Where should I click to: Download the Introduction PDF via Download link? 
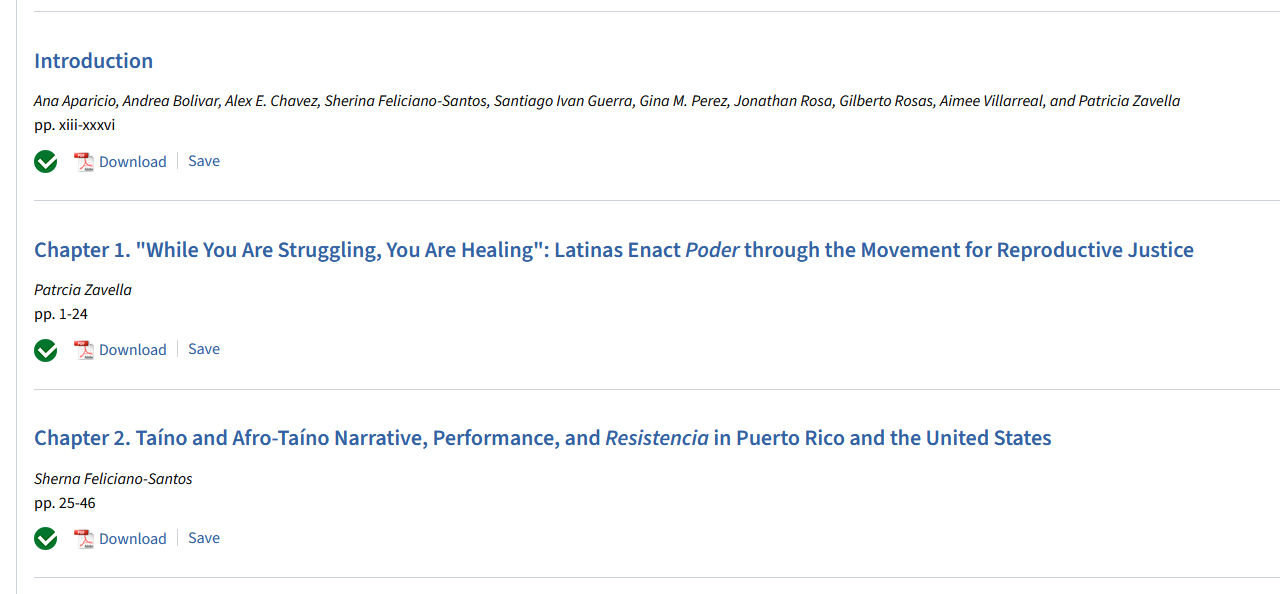click(x=132, y=162)
